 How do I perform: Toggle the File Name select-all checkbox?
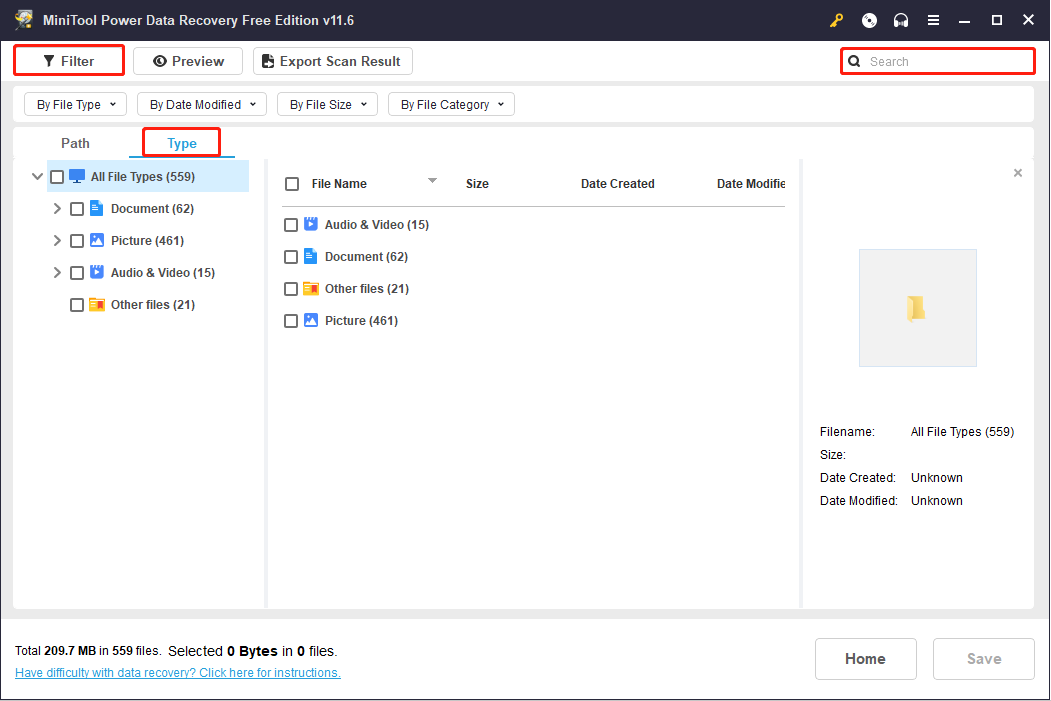click(x=292, y=184)
